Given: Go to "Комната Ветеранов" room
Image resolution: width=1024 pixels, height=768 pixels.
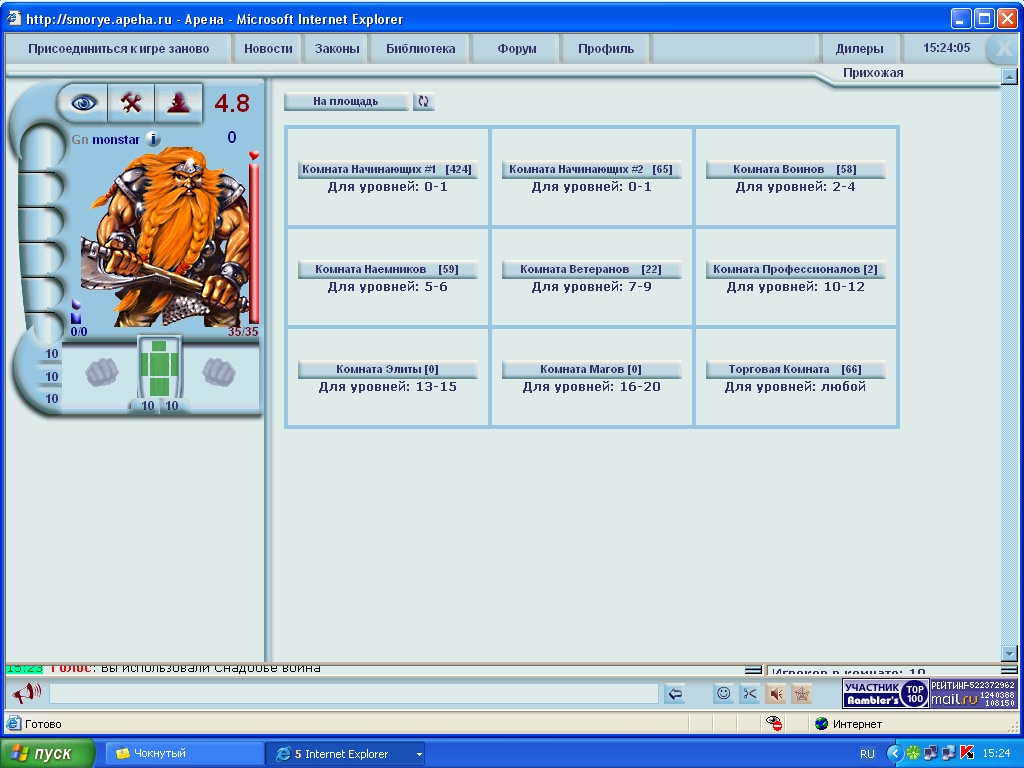Looking at the screenshot, I should pyautogui.click(x=591, y=269).
